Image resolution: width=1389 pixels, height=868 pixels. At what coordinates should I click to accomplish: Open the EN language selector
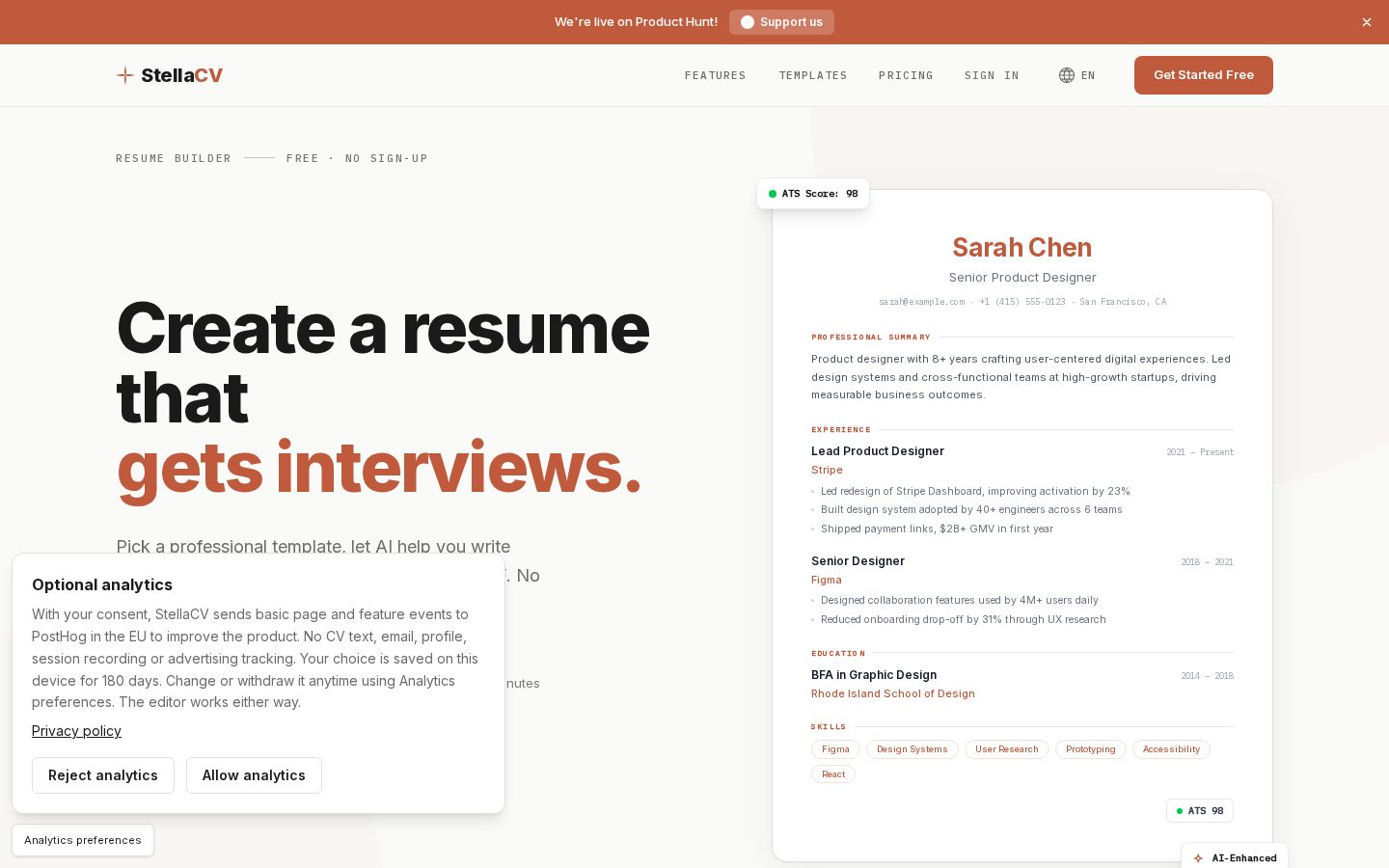(1077, 75)
